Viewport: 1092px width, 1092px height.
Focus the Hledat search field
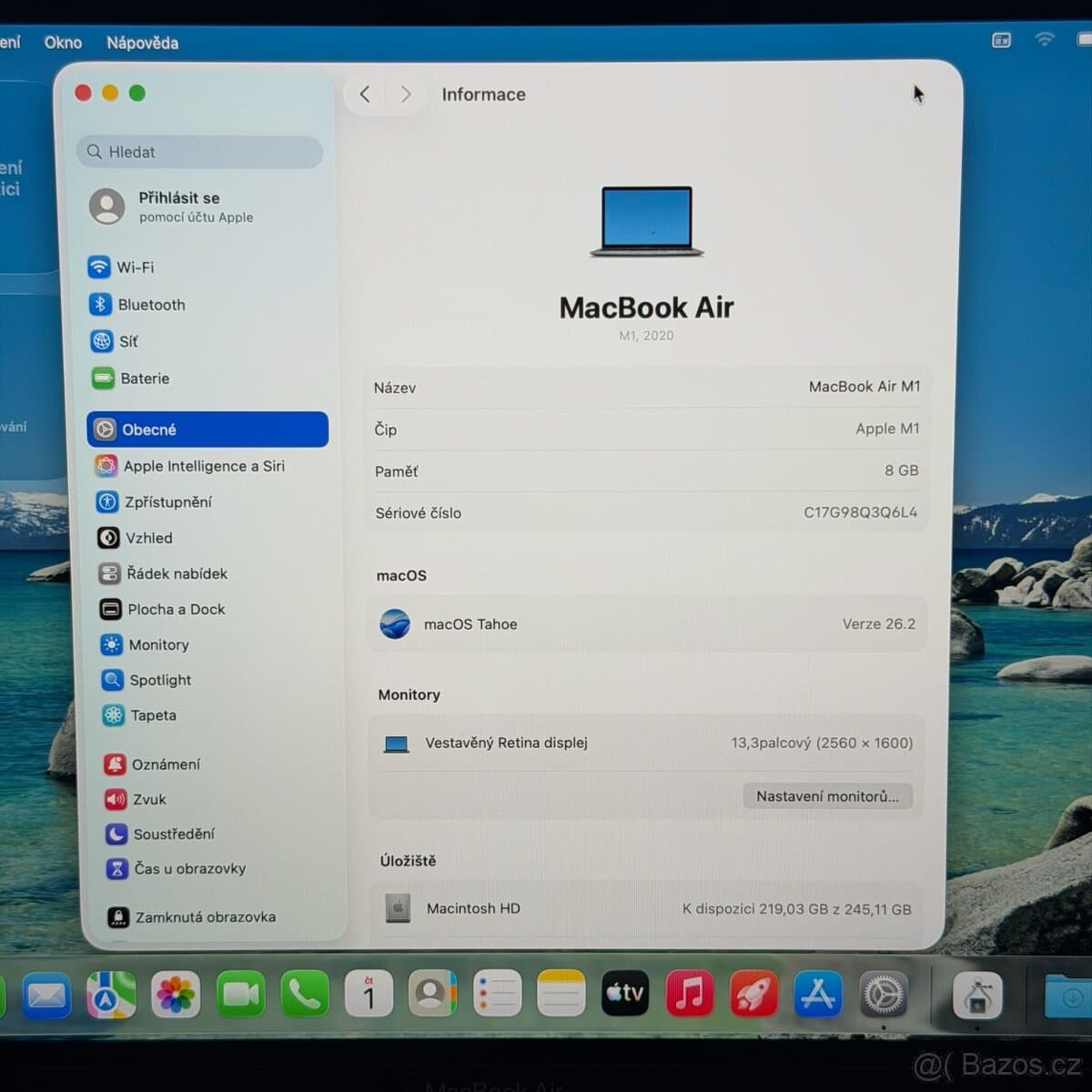coord(199,152)
